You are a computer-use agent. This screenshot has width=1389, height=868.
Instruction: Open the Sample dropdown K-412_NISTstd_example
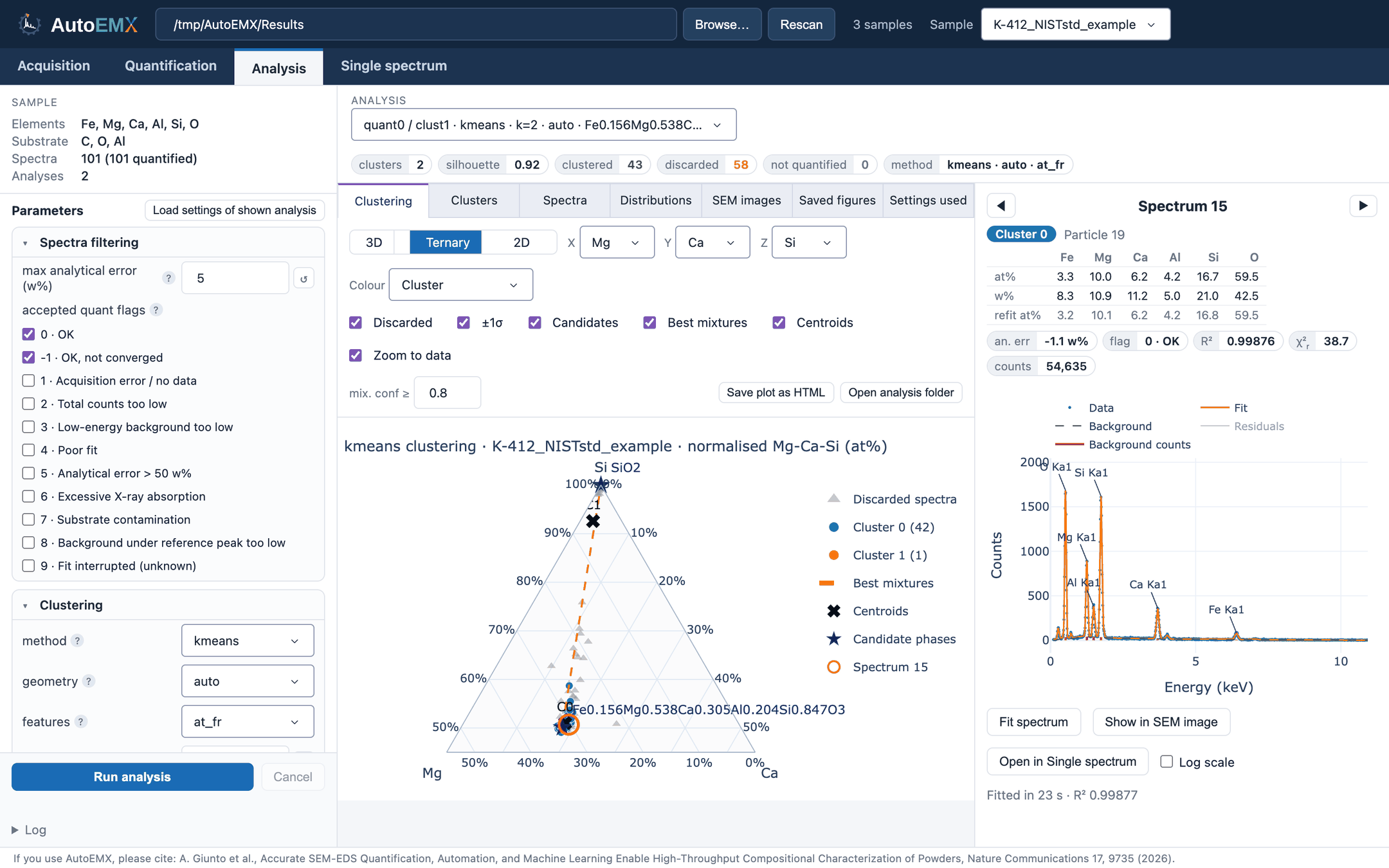tap(1075, 24)
